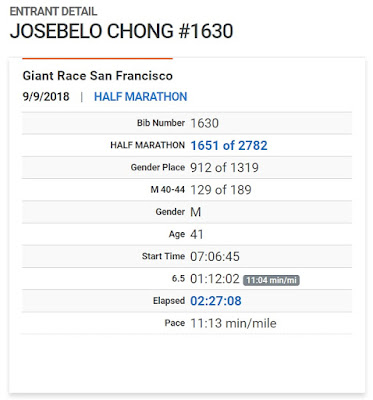Screen dimensions: 373x400
Task: Select the Gender Place 912 of 1319 value
Action: (x=224, y=167)
